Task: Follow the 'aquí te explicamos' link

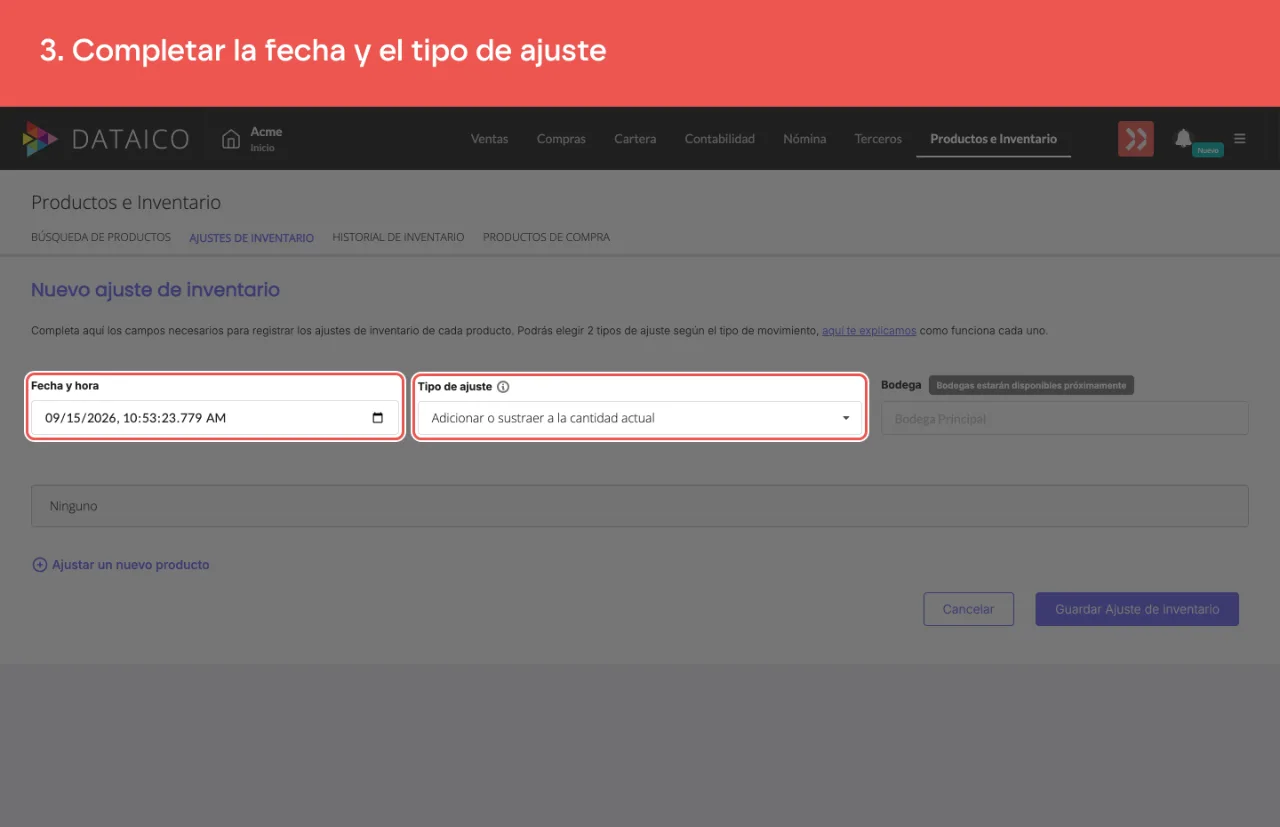Action: tap(869, 331)
